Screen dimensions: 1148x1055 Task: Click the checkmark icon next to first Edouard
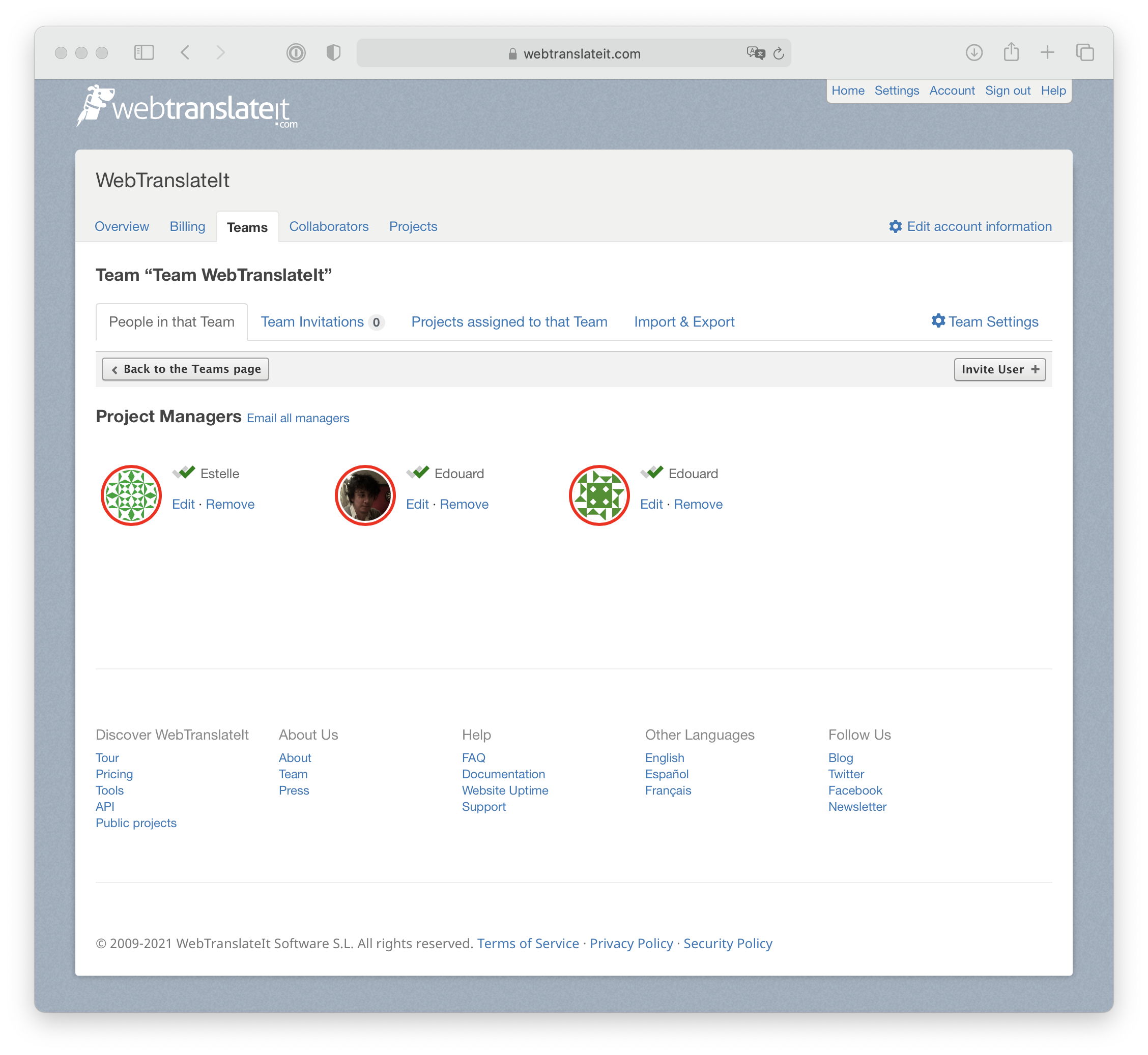click(418, 471)
